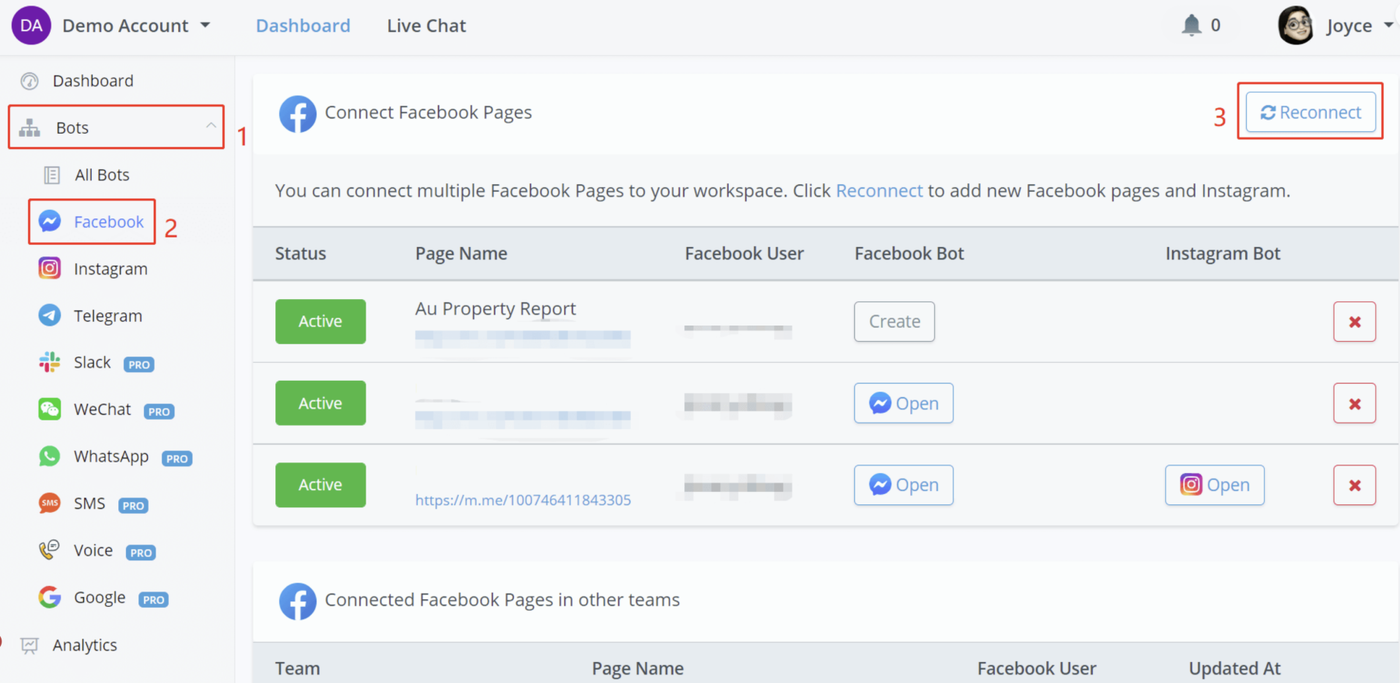Open the Google channel entry

99,598
